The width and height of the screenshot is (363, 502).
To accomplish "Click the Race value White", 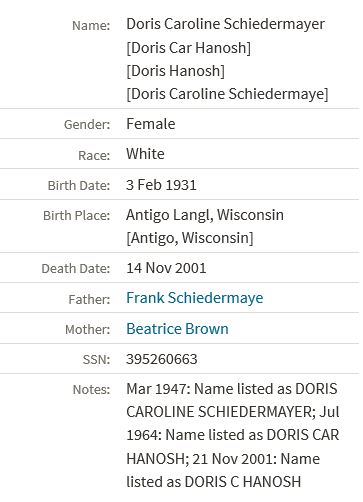I will [145, 154].
